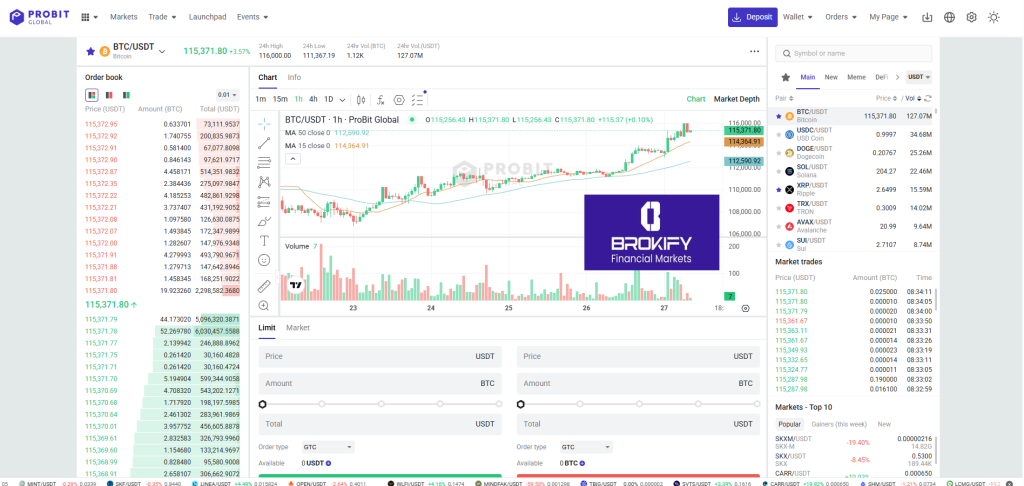Expand the BTC/USDT pair selector chevron
The image size is (1024, 486).
[162, 51]
